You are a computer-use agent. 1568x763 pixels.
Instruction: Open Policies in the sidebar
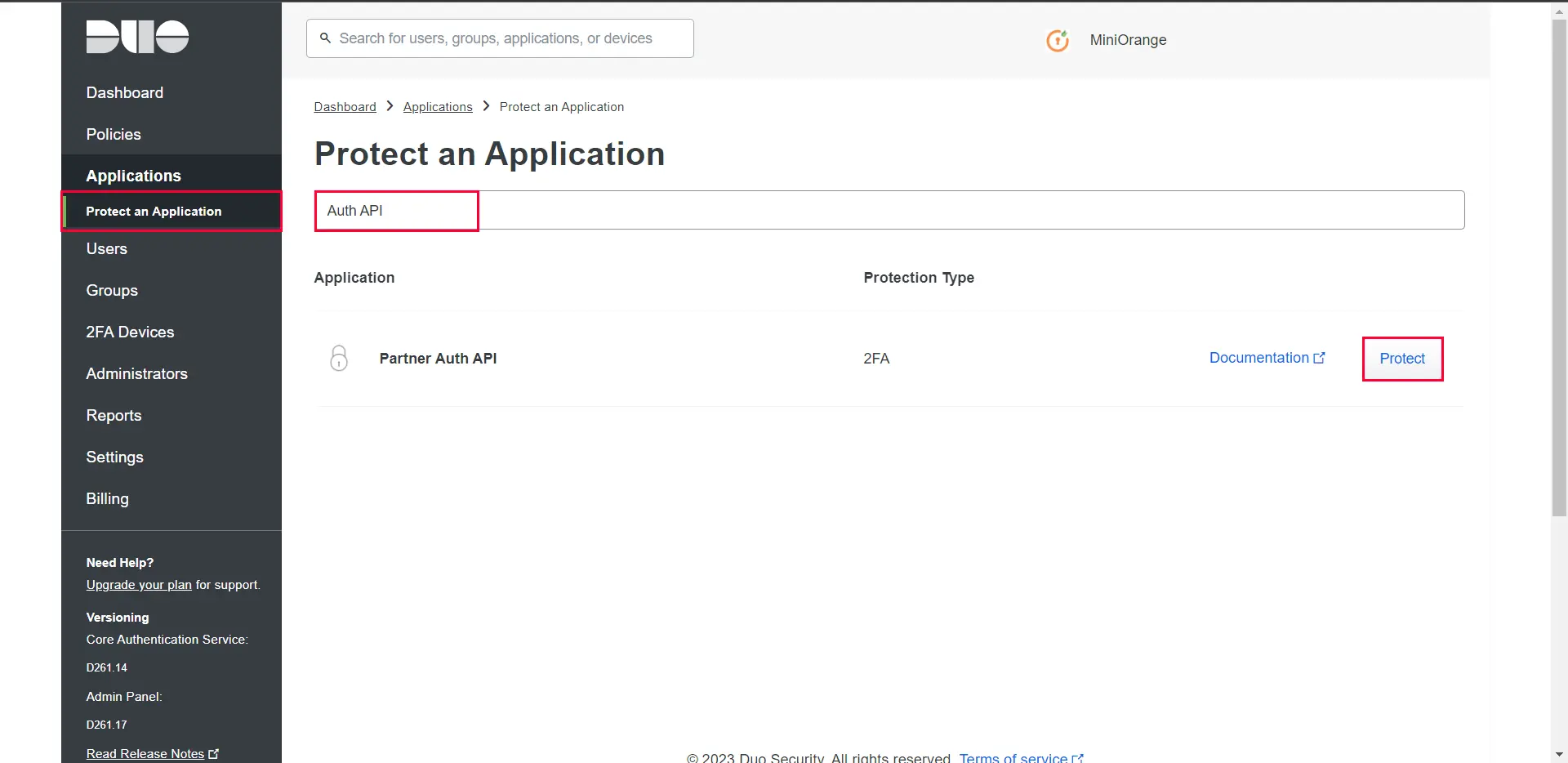point(114,135)
